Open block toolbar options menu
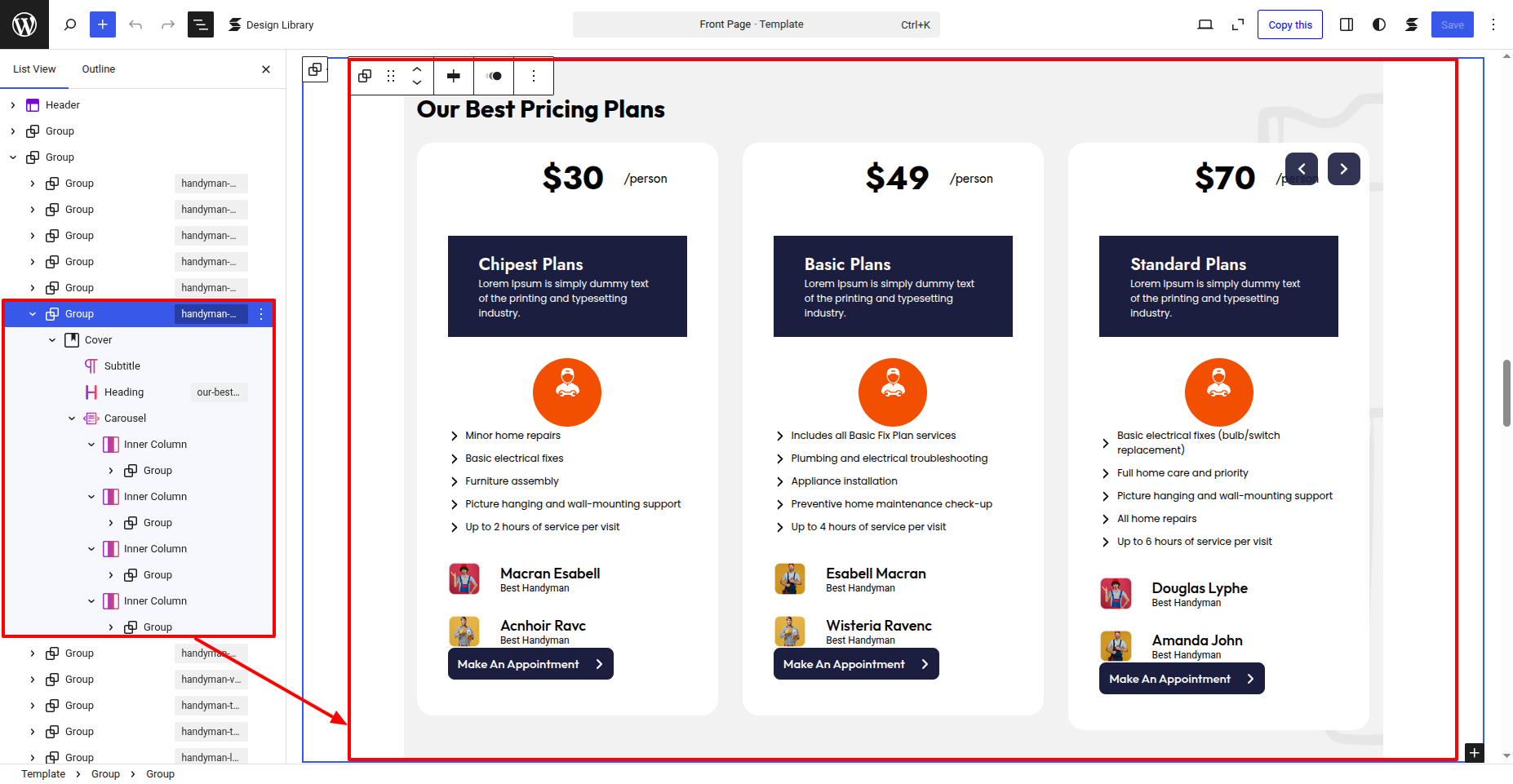The width and height of the screenshot is (1513, 784). (x=534, y=76)
